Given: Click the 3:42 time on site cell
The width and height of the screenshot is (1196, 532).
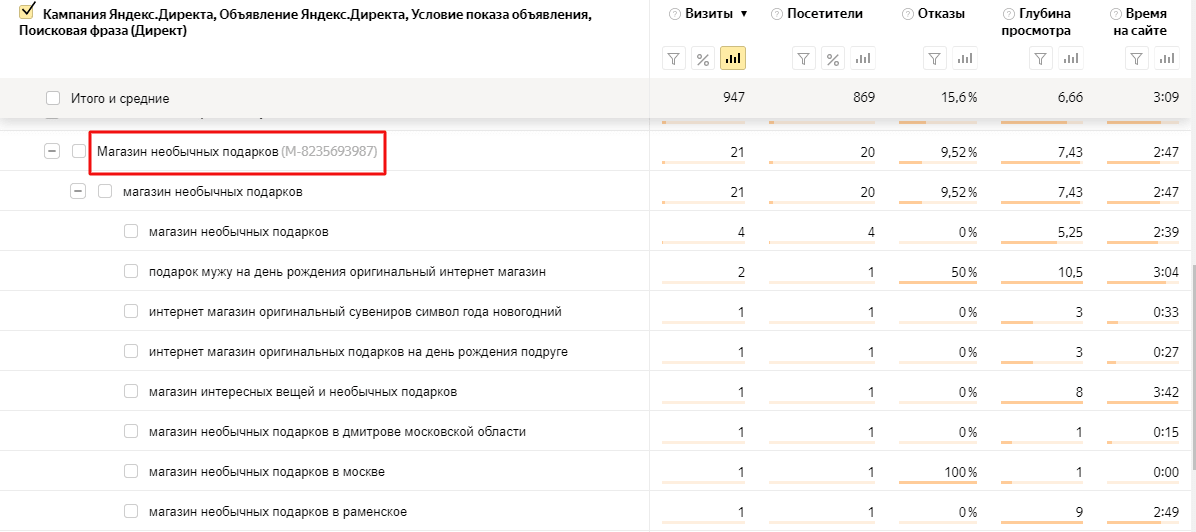Looking at the screenshot, I should tap(1166, 392).
